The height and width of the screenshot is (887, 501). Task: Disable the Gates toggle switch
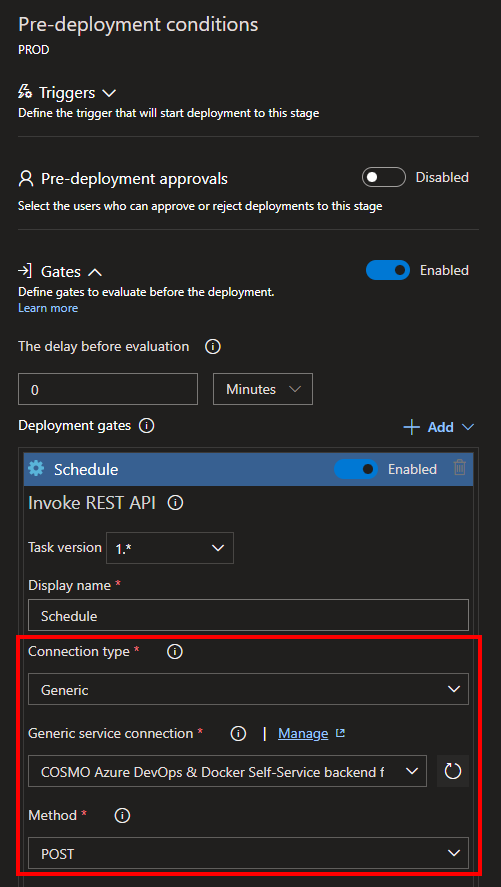point(388,270)
